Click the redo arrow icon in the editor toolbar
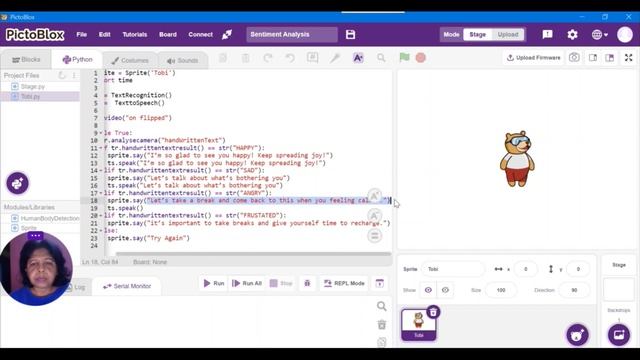The image size is (640, 360). [x=268, y=58]
